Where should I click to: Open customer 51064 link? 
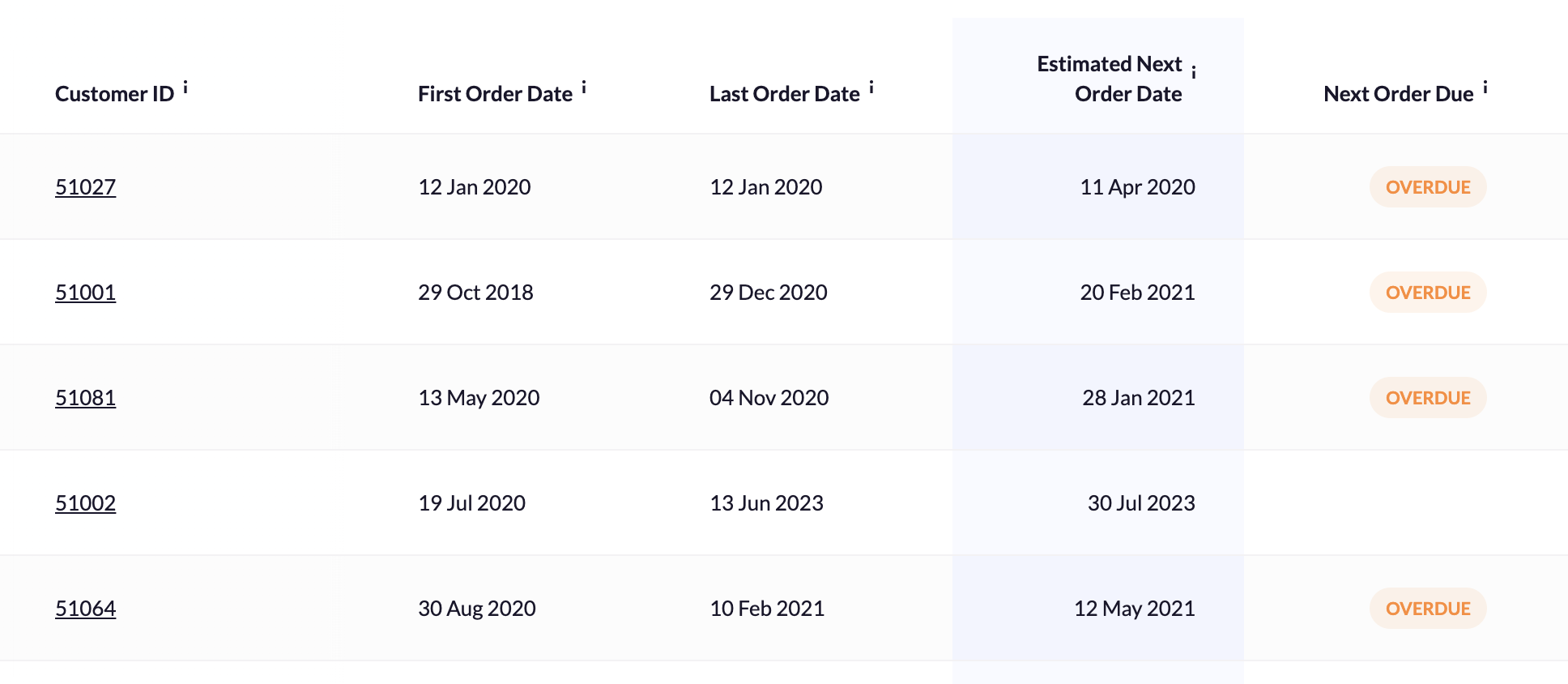[85, 609]
